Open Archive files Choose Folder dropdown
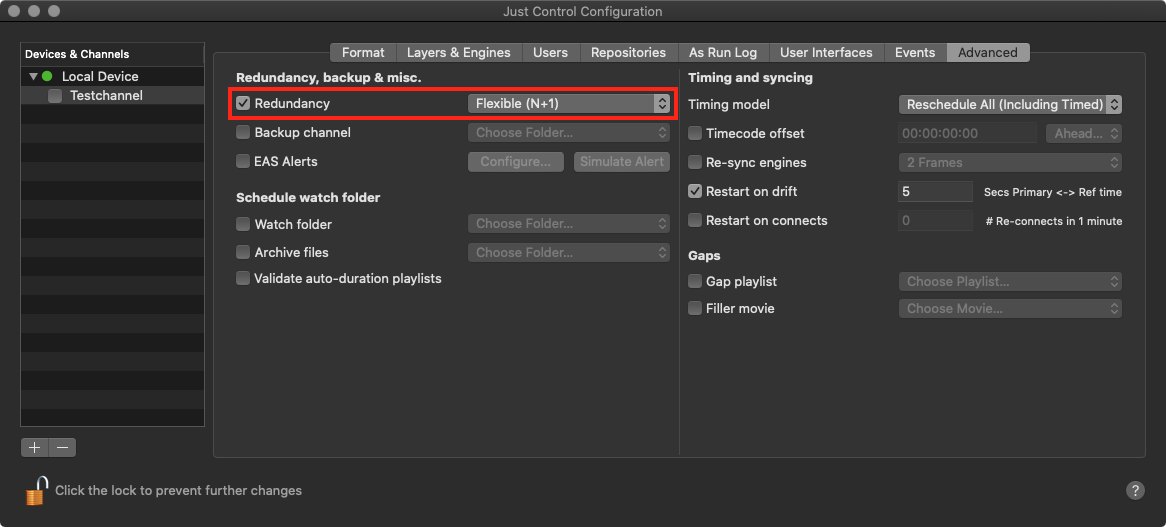The height and width of the screenshot is (527, 1166). click(x=569, y=253)
